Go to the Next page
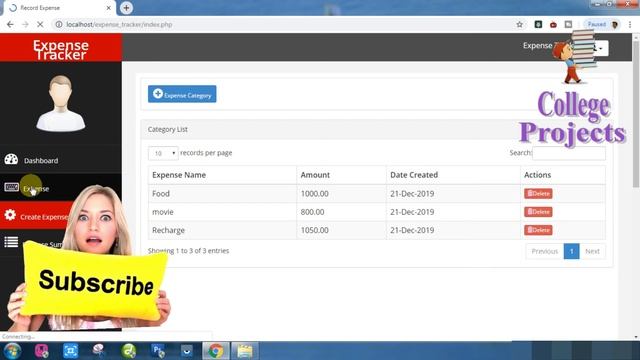Viewport: 640px width, 360px height. coord(592,251)
